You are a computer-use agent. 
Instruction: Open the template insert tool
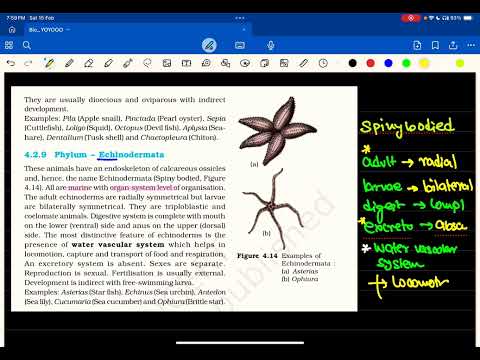pyautogui.click(x=284, y=63)
